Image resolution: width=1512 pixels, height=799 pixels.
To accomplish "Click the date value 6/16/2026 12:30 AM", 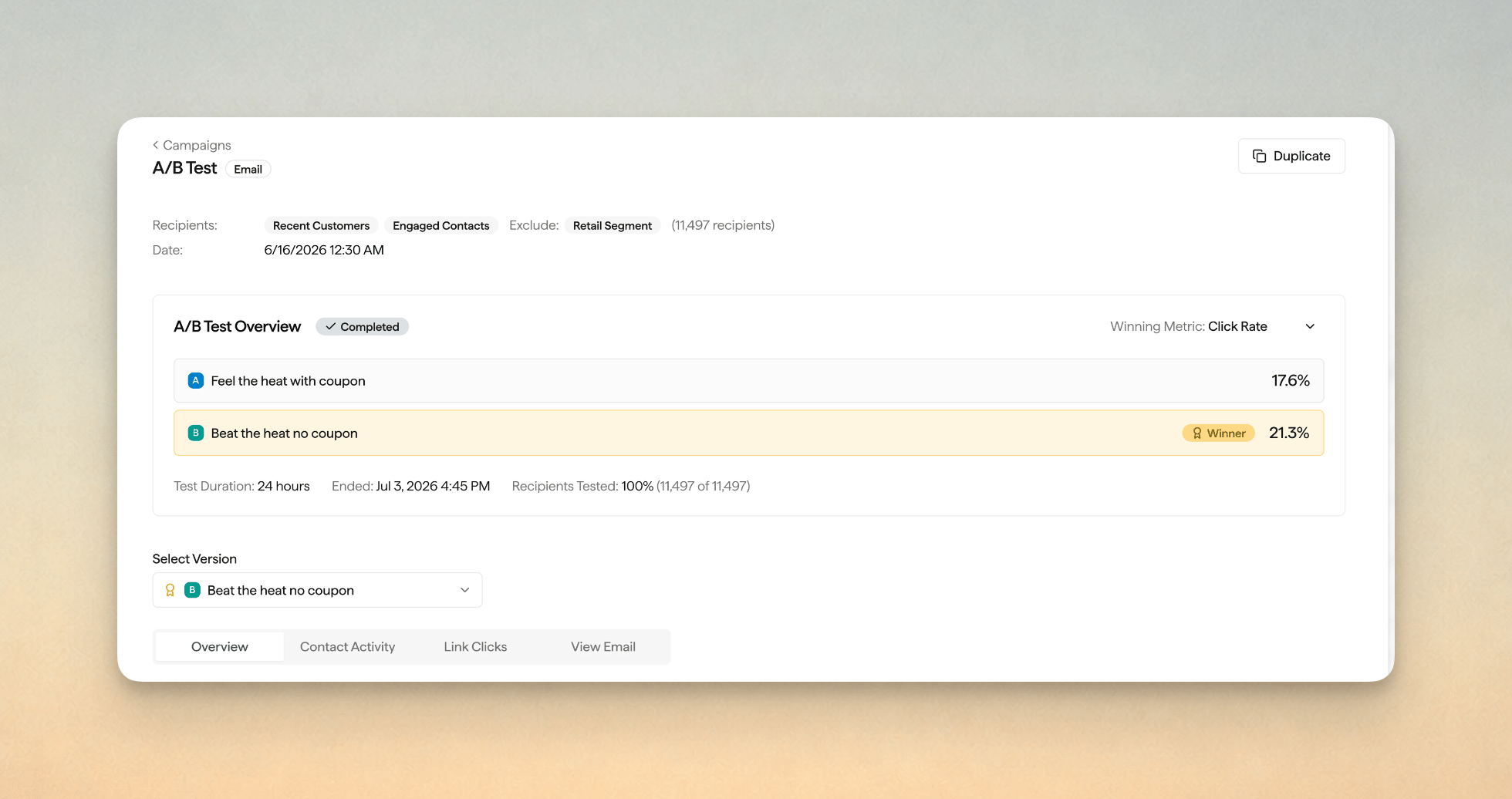I will click(324, 250).
